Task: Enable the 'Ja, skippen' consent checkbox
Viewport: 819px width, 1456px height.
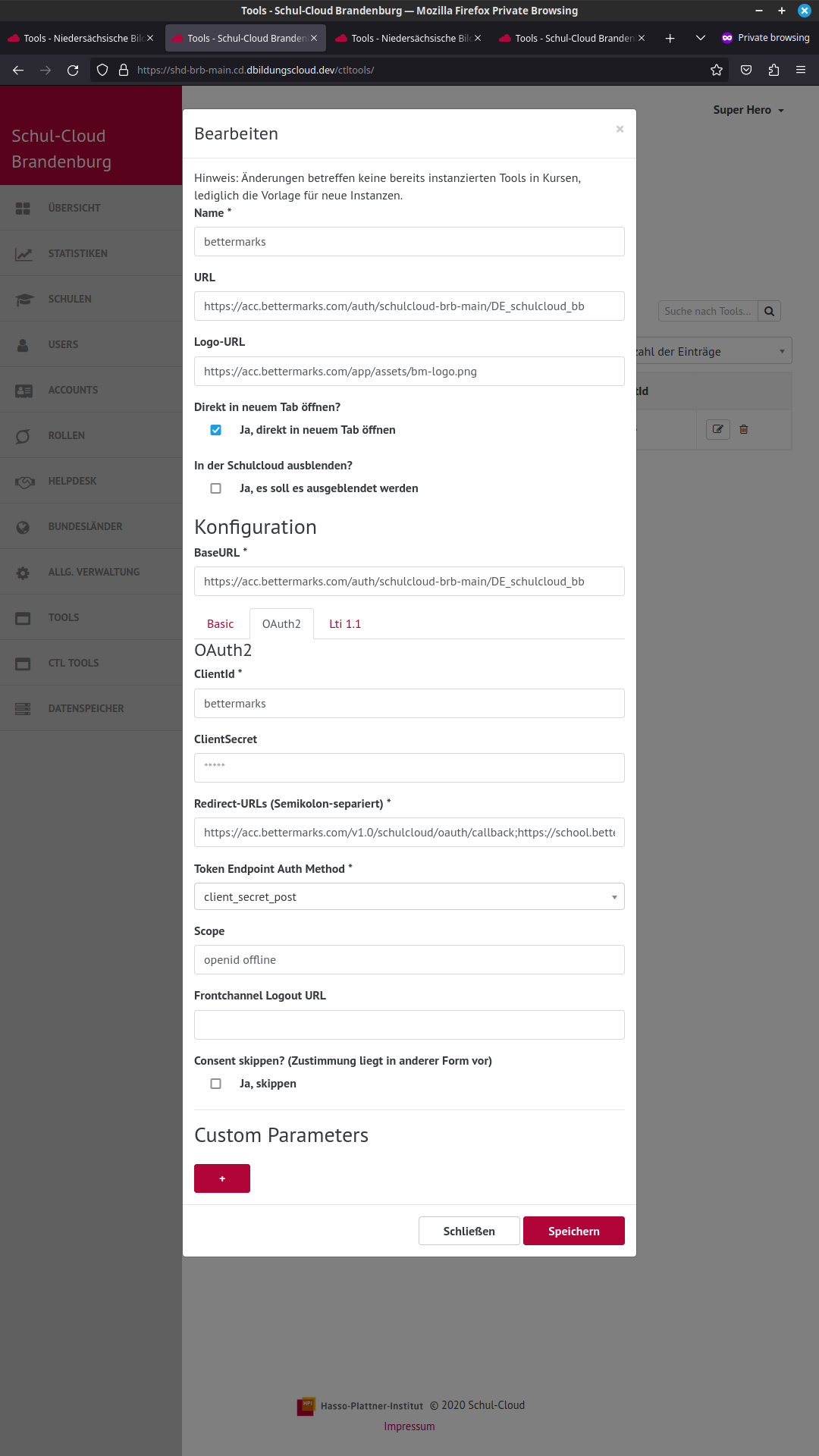Action: pyautogui.click(x=216, y=1084)
